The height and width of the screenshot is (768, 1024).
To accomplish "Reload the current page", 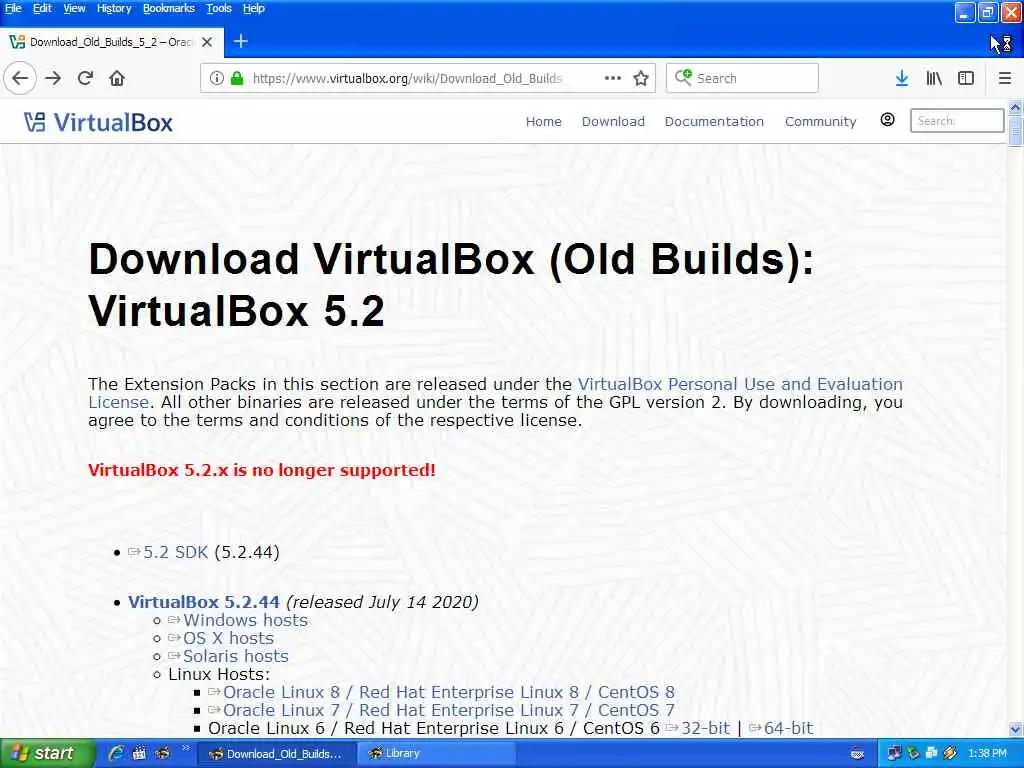I will [x=85, y=78].
